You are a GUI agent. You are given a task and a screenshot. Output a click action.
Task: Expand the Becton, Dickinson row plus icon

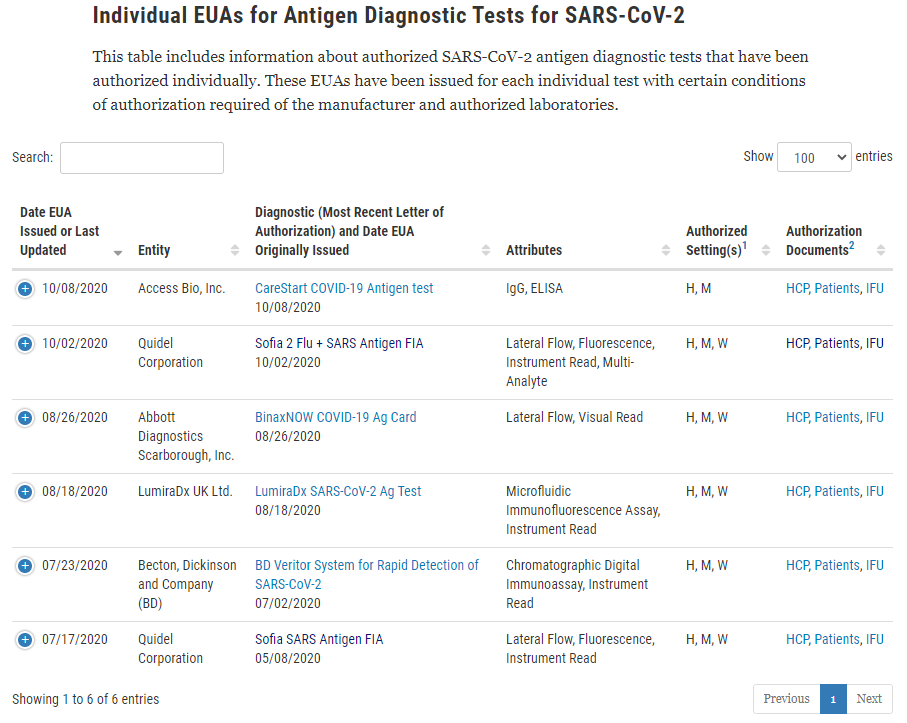pos(25,566)
